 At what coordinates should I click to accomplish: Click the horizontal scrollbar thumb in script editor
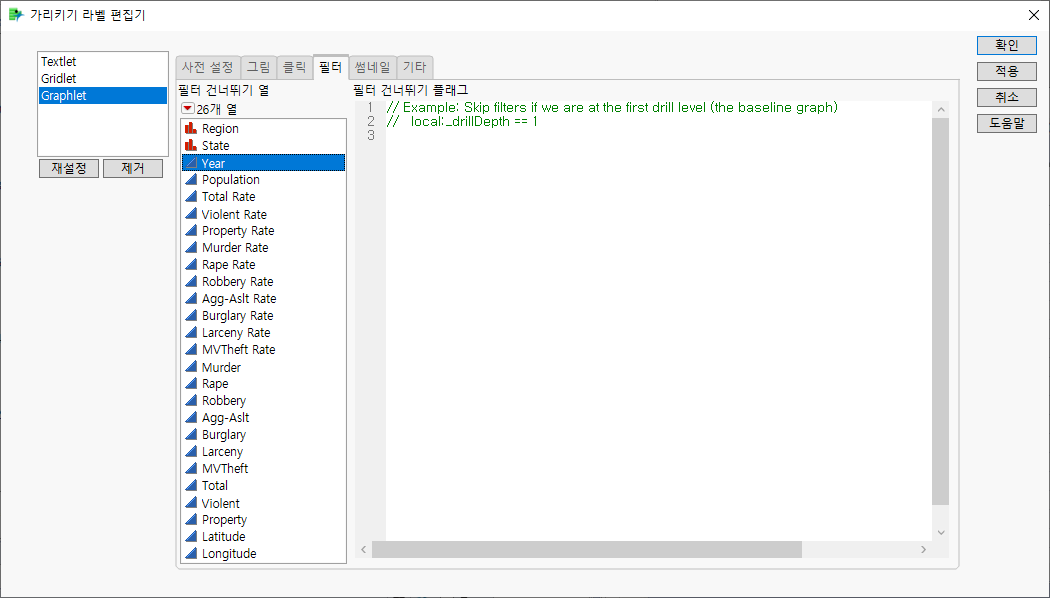pyautogui.click(x=587, y=549)
